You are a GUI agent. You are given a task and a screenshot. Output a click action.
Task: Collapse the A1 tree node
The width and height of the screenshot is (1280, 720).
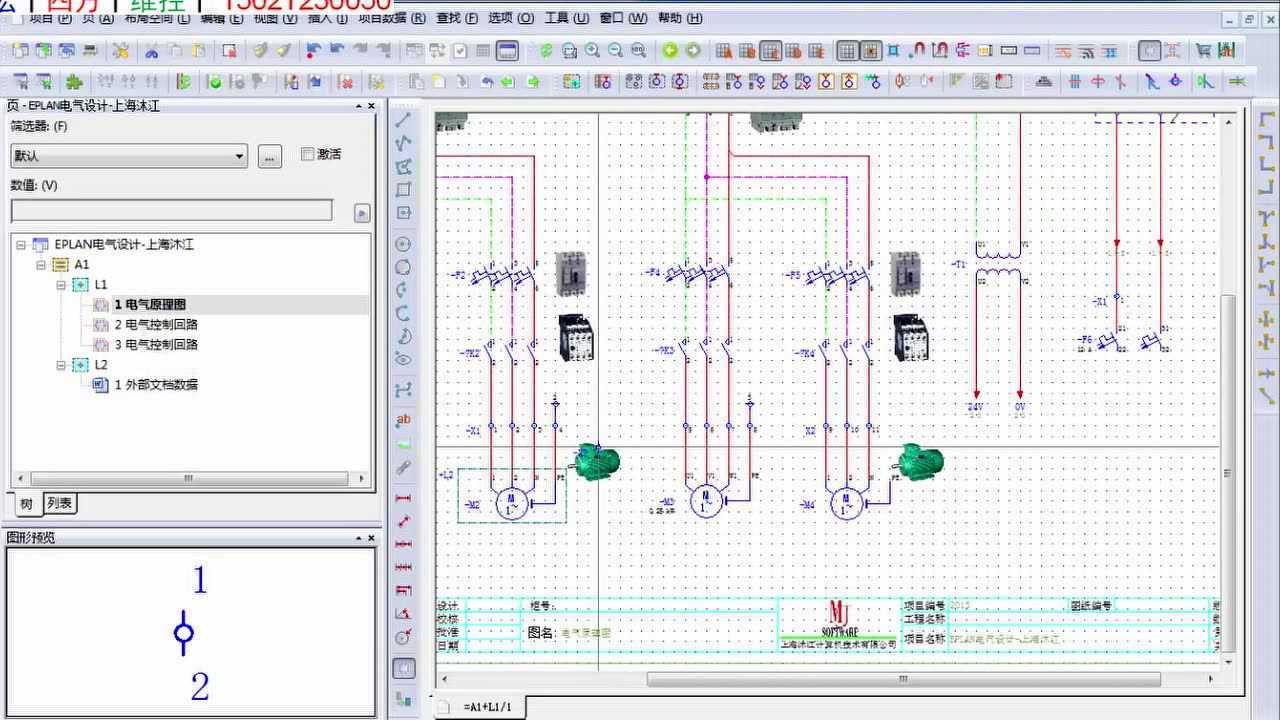pyautogui.click(x=41, y=265)
